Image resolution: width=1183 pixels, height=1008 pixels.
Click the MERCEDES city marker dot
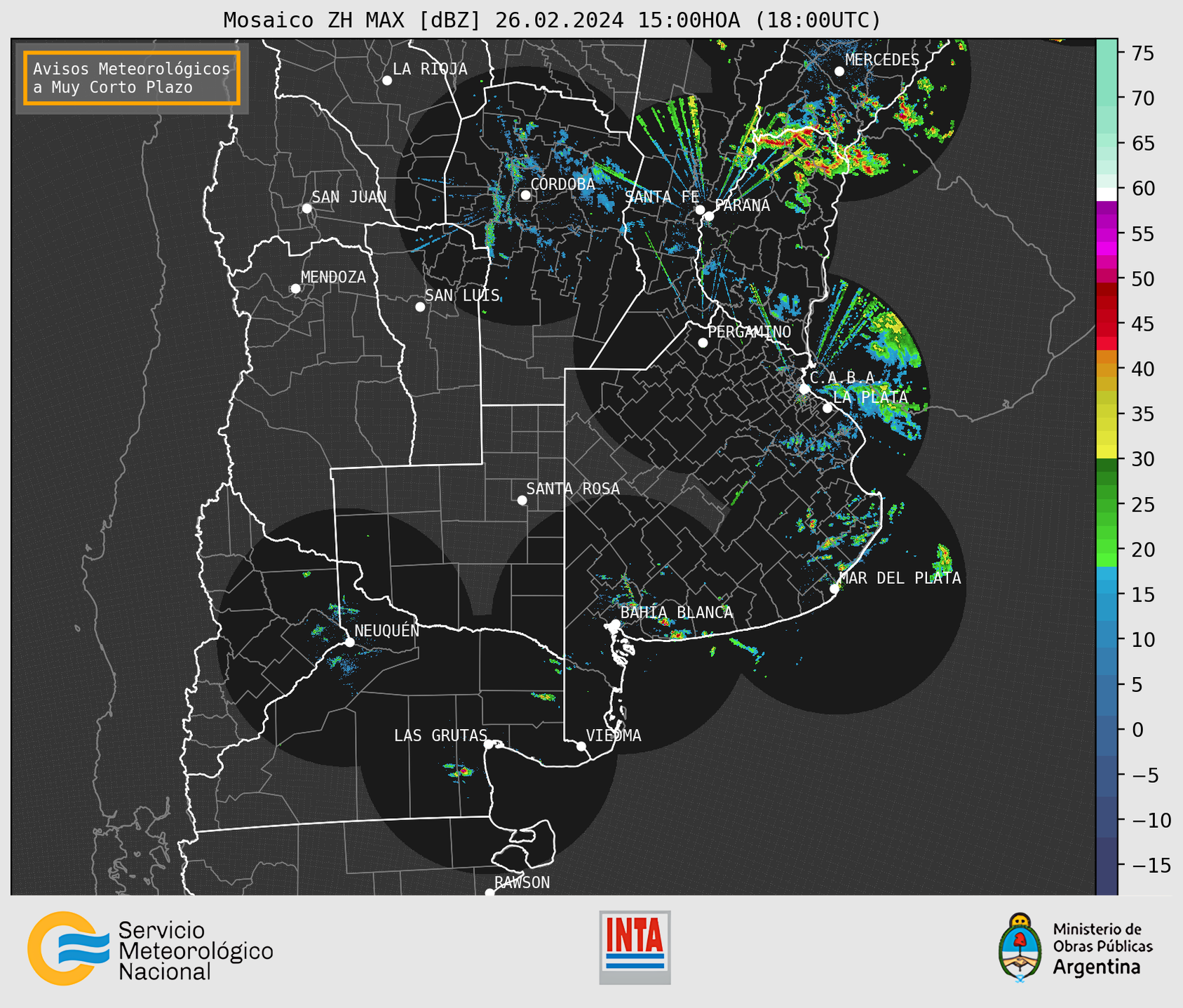point(839,71)
